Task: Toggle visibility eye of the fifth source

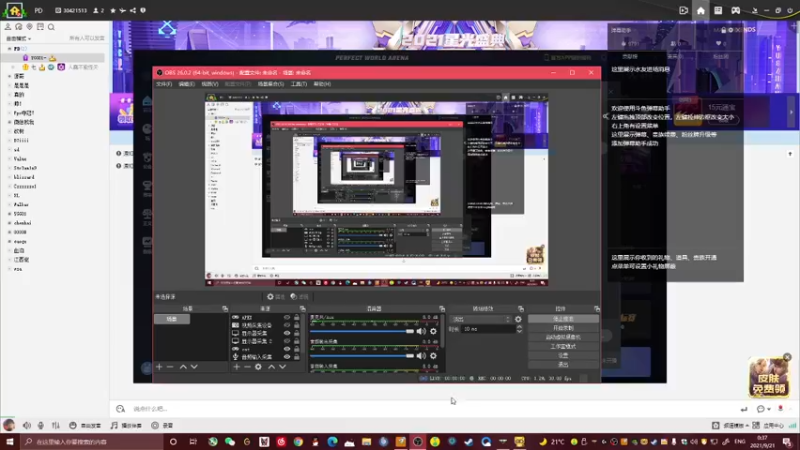Action: coord(287,349)
